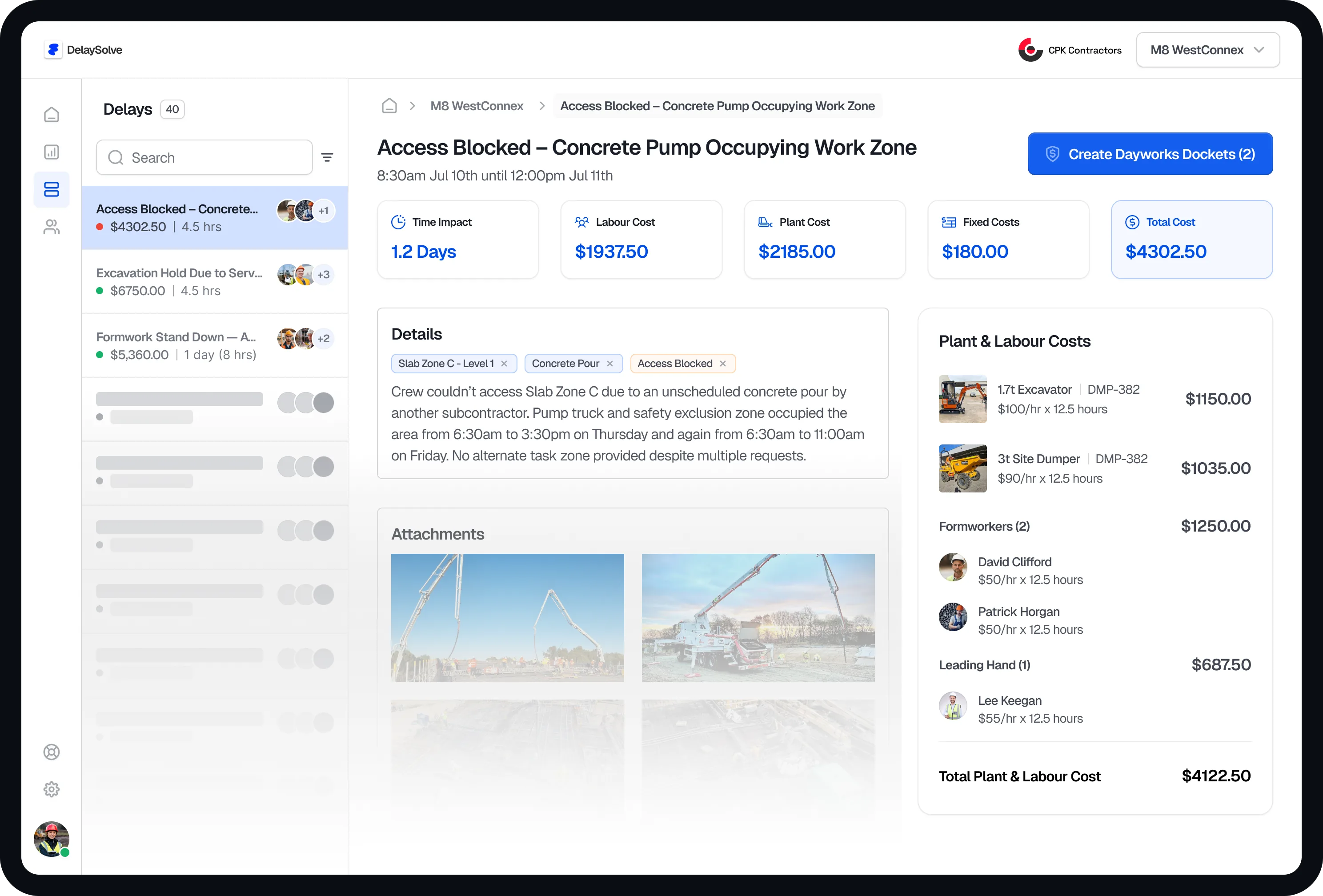Click the 1.7t Excavator thumbnail
The width and height of the screenshot is (1323, 896).
pos(962,399)
